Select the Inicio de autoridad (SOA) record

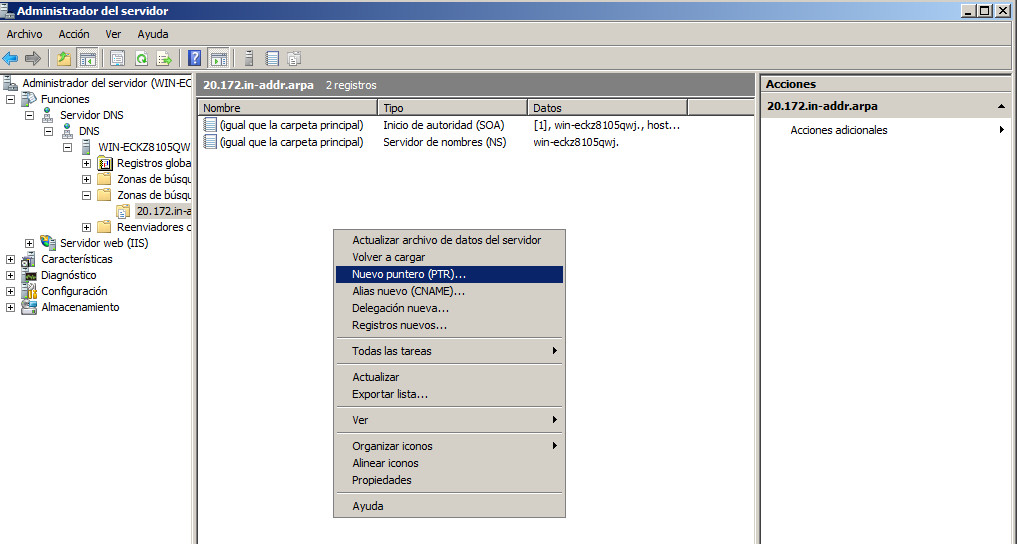click(x=443, y=125)
